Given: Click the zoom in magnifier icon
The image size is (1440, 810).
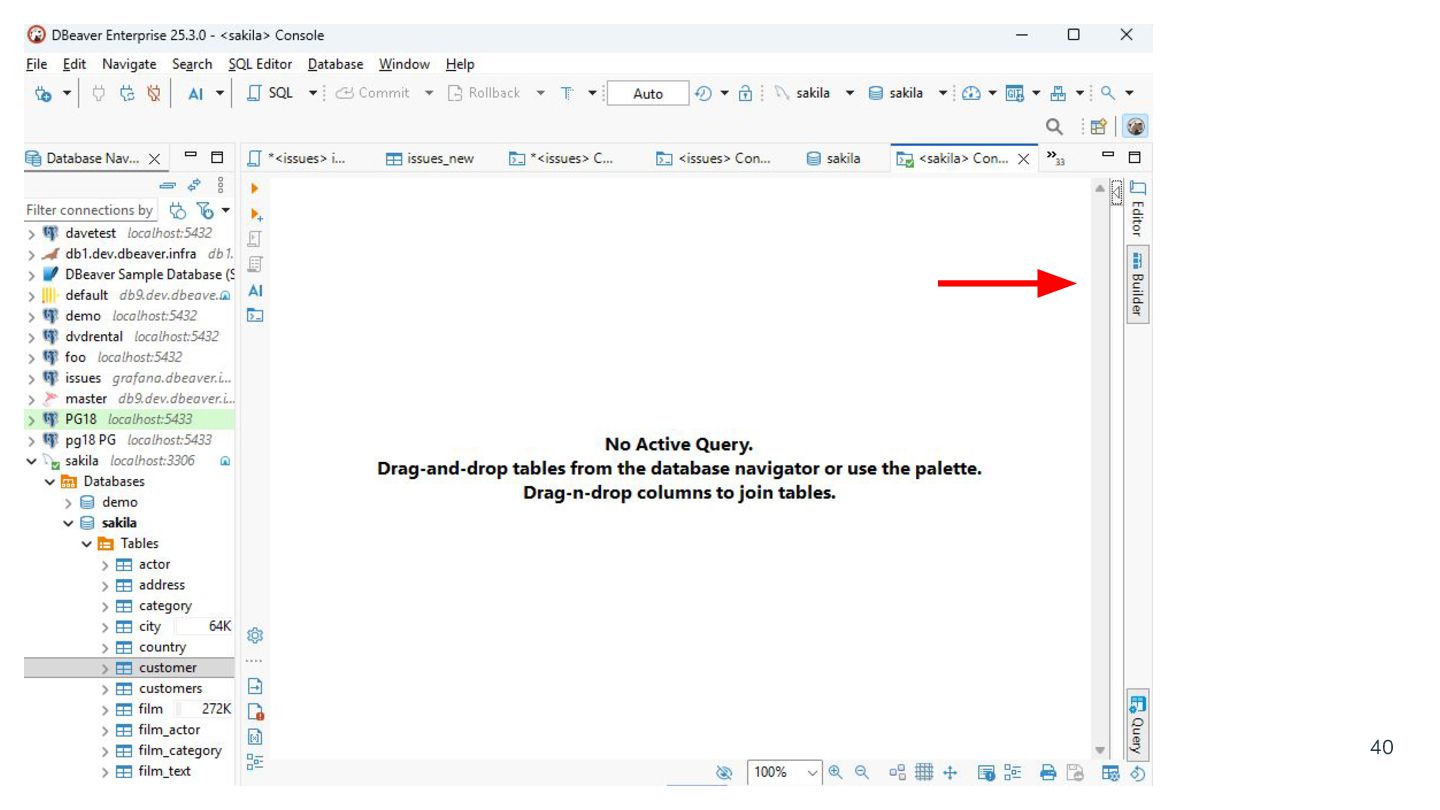Looking at the screenshot, I should 835,772.
